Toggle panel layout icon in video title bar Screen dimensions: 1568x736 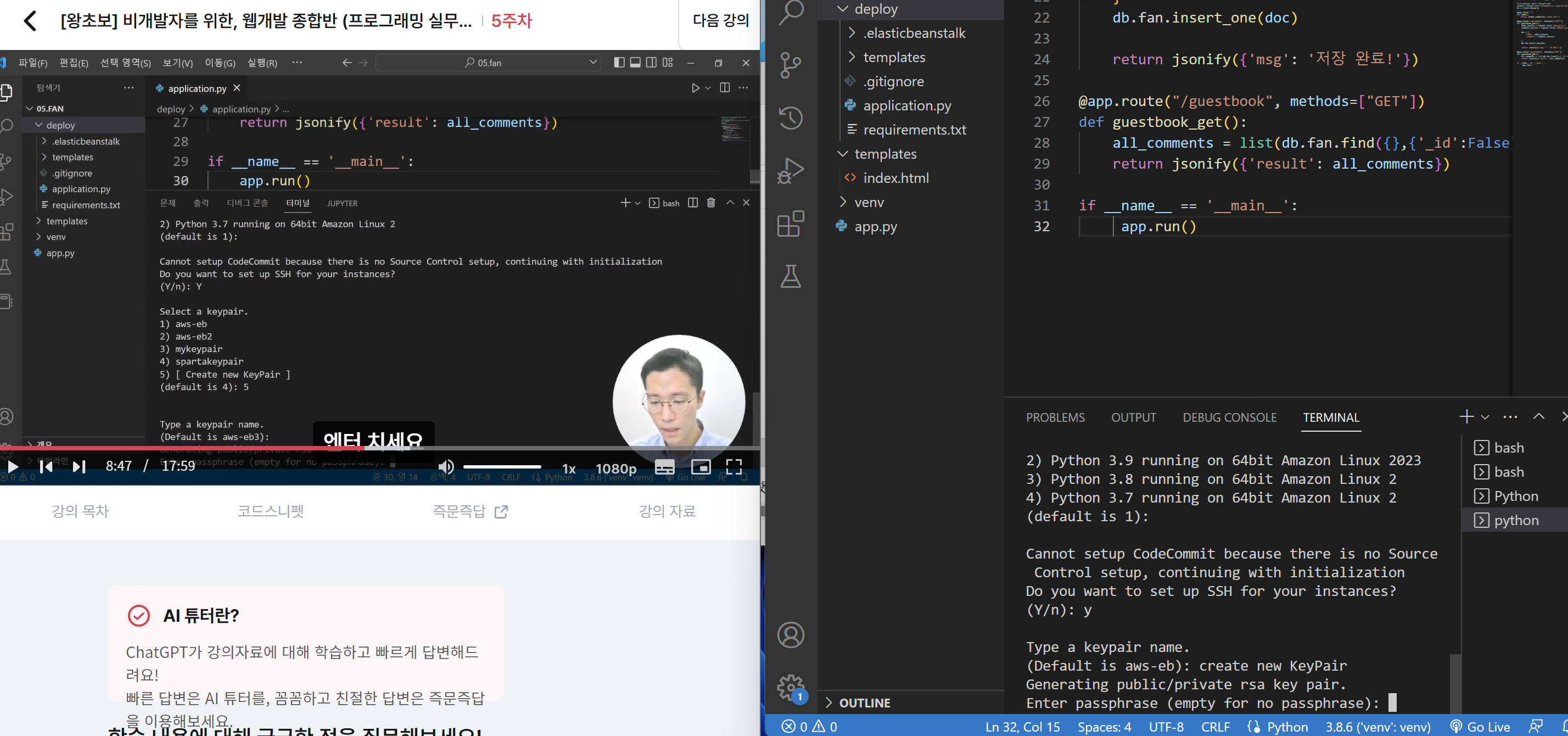click(x=635, y=62)
